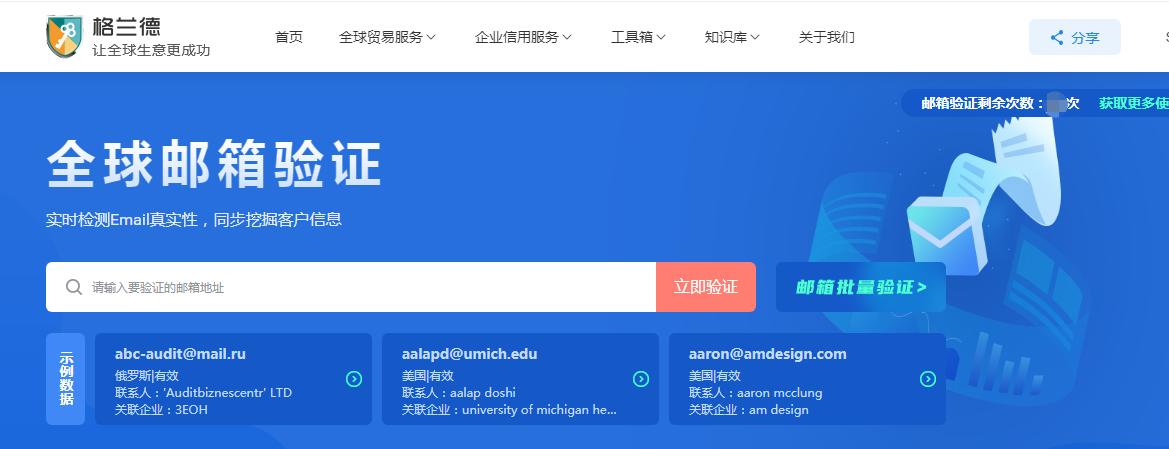
Task: Click the 示例数据 side label
Action: pos(66,379)
